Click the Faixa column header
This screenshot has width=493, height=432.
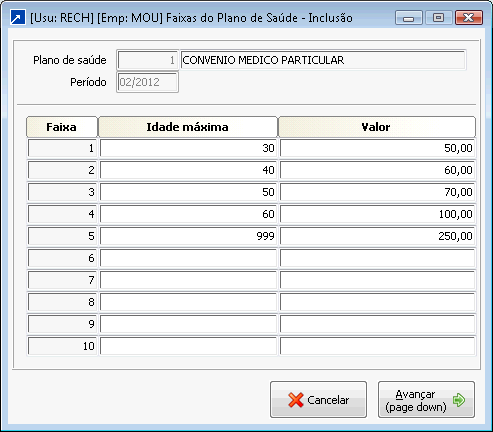pos(62,127)
